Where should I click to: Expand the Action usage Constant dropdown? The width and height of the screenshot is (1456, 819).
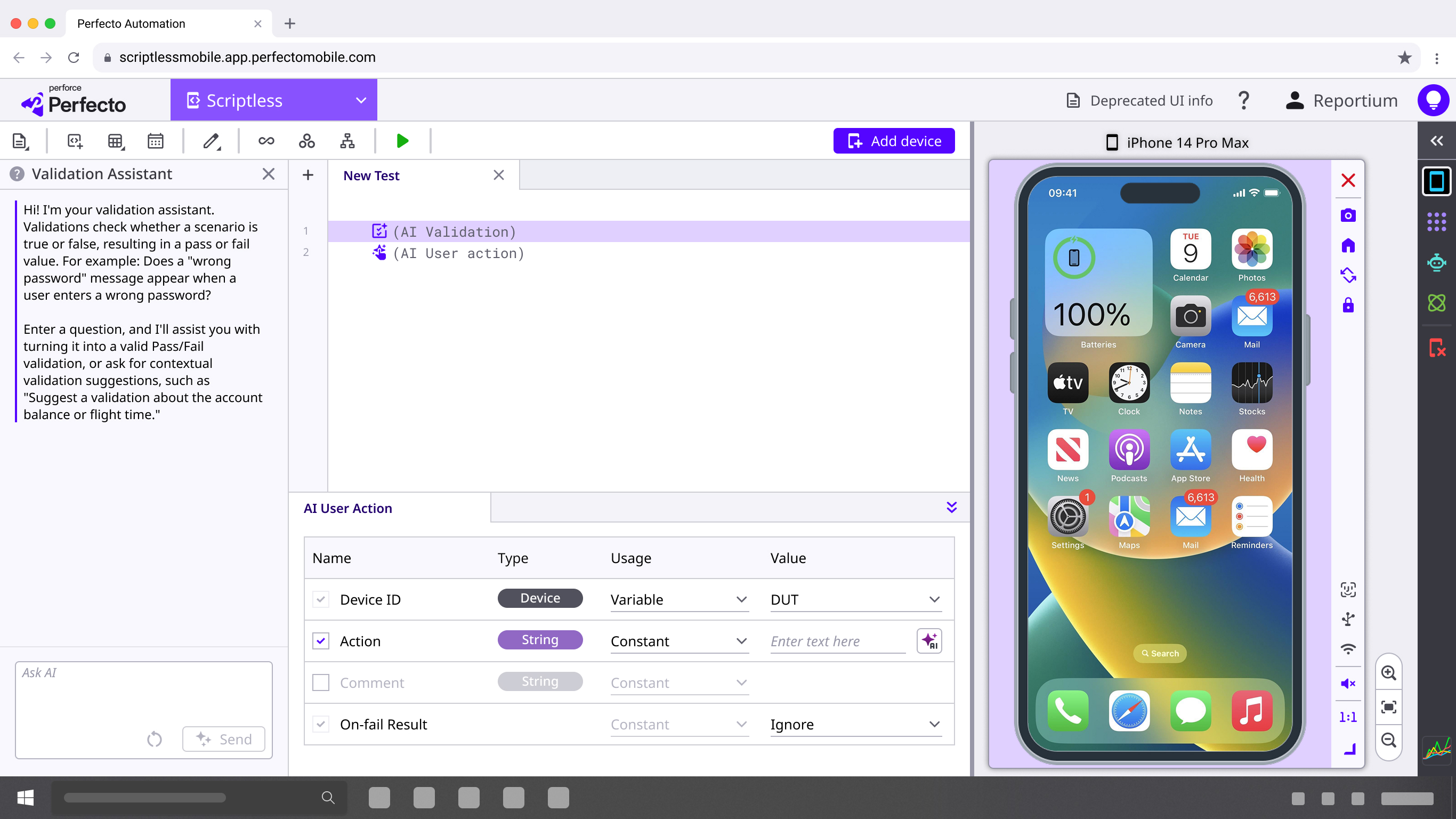click(x=680, y=641)
